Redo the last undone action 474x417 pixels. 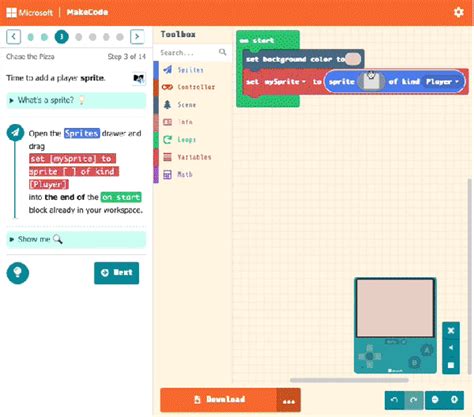(414, 400)
